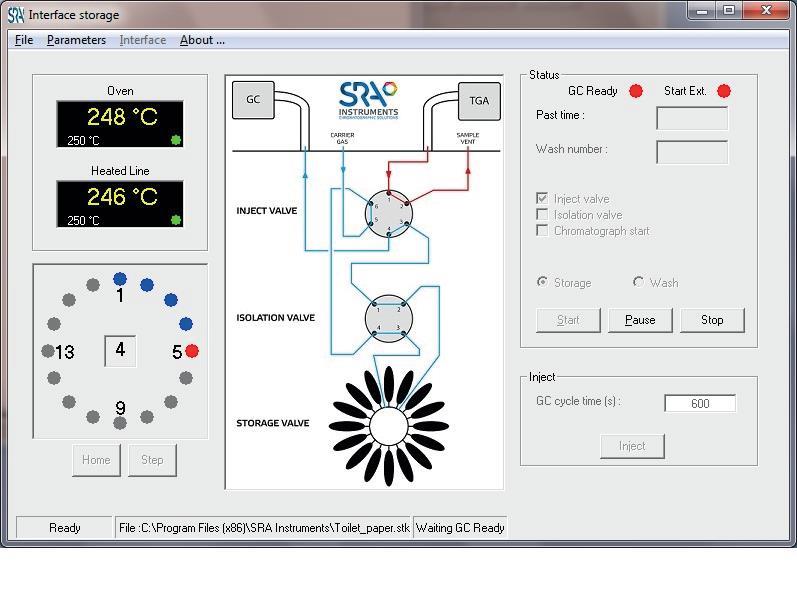Open the About menu
Image resolution: width=797 pixels, height=614 pixels.
click(x=202, y=40)
